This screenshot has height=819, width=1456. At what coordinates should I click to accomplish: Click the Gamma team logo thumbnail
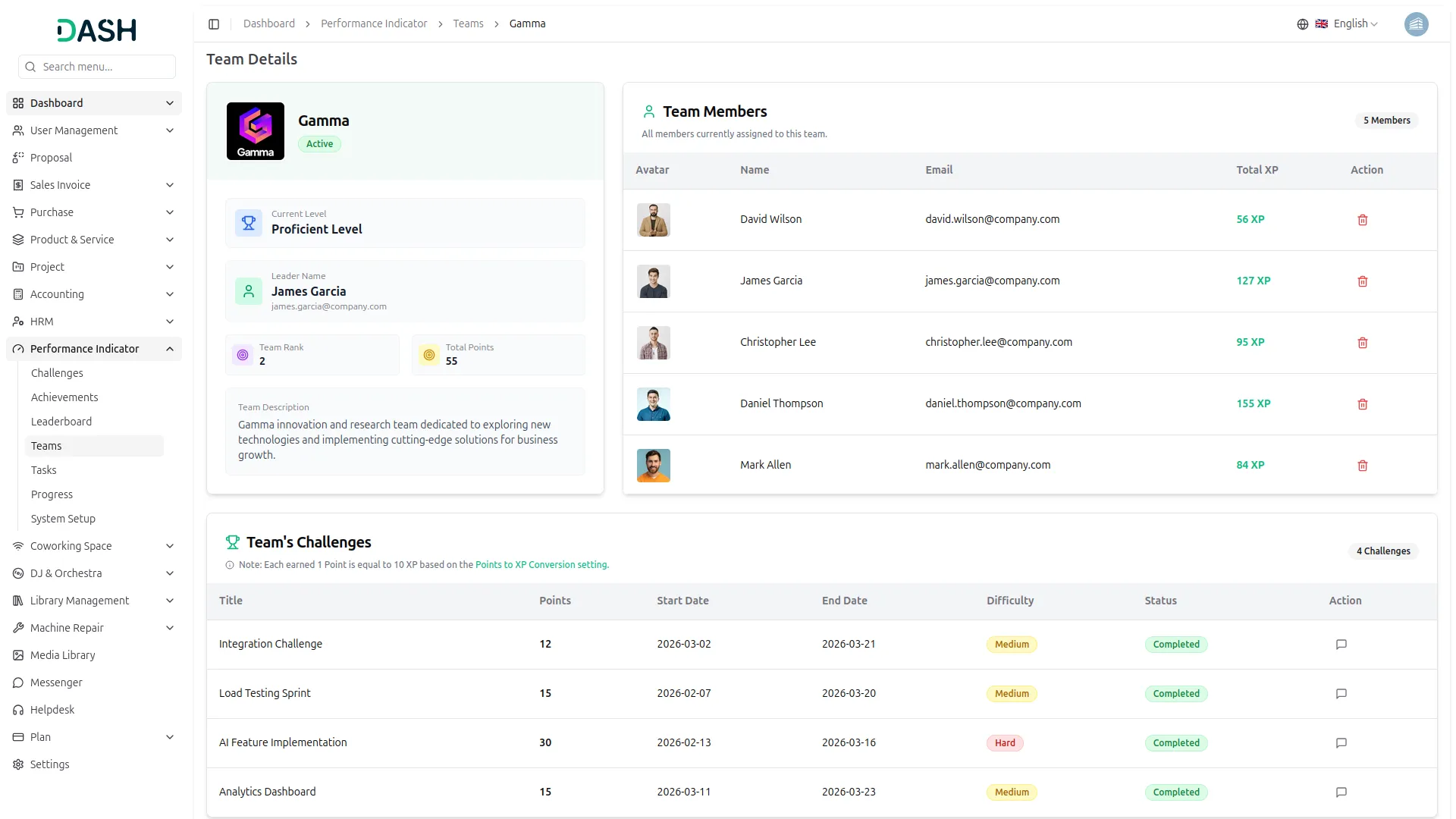point(256,131)
